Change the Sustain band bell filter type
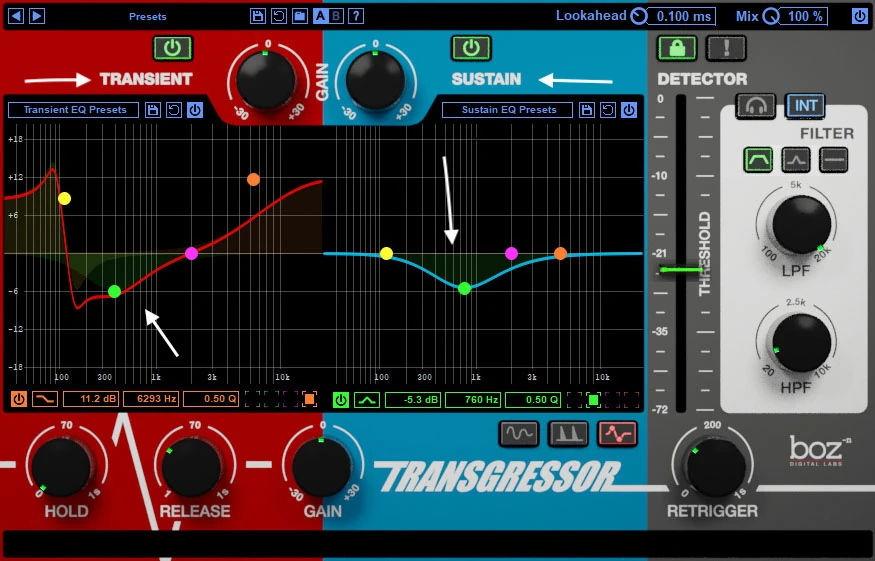This screenshot has height=561, width=875. [367, 400]
